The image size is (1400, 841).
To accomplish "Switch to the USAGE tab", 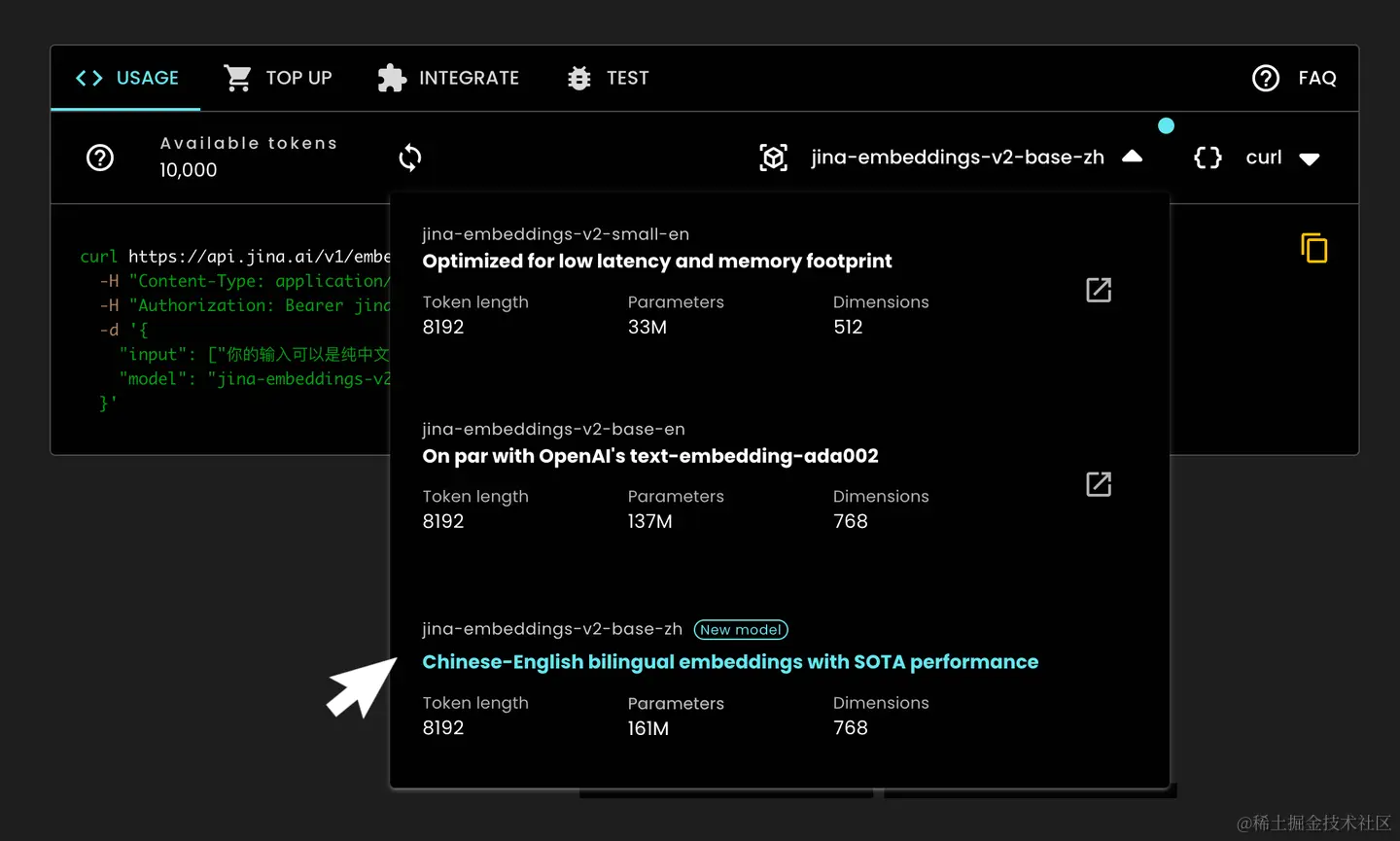I will [x=126, y=78].
